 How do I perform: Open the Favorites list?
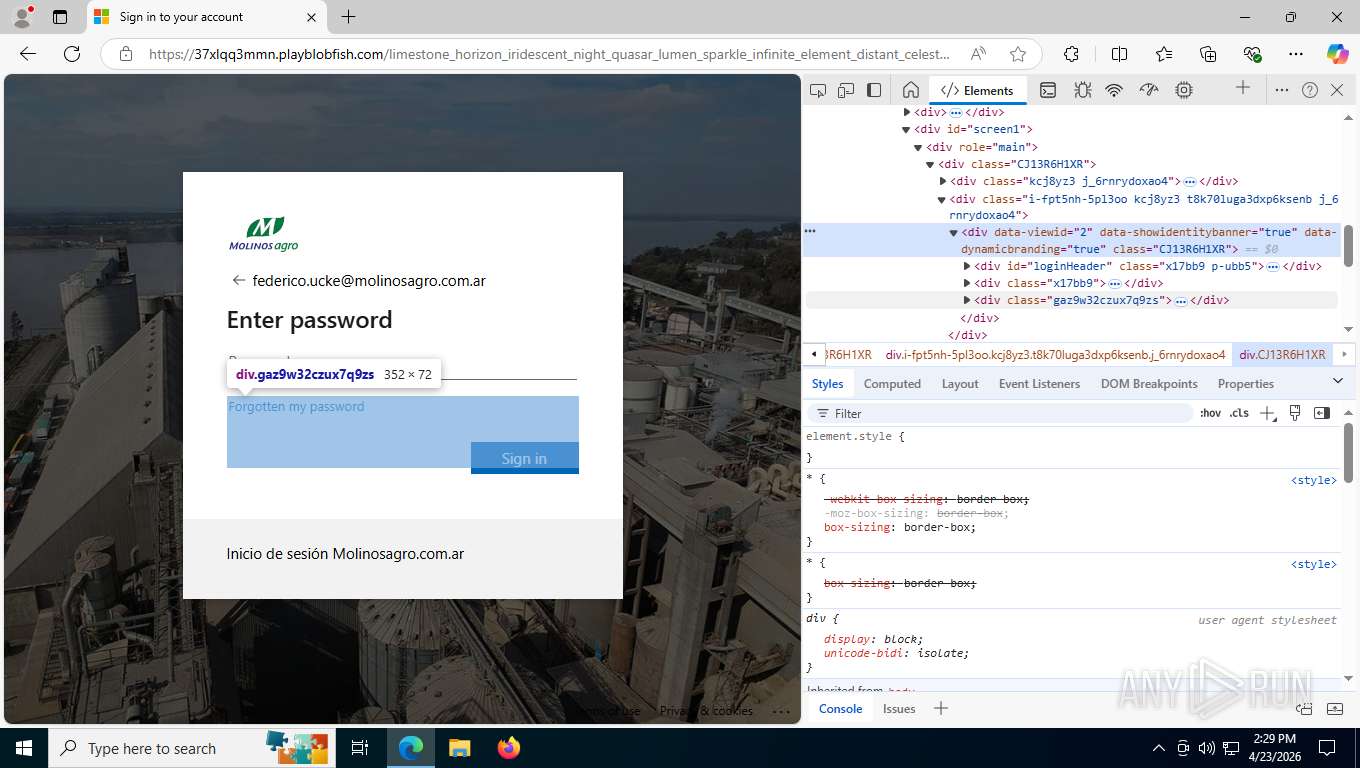(x=1164, y=54)
